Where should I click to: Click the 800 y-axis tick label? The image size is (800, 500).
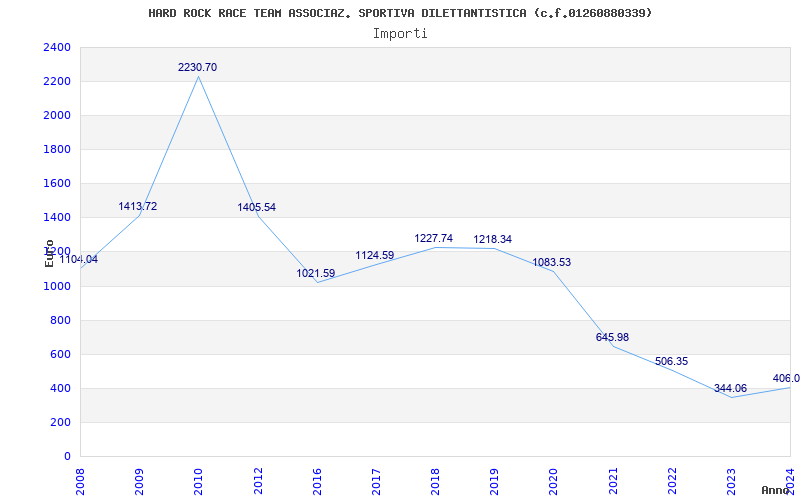61,320
